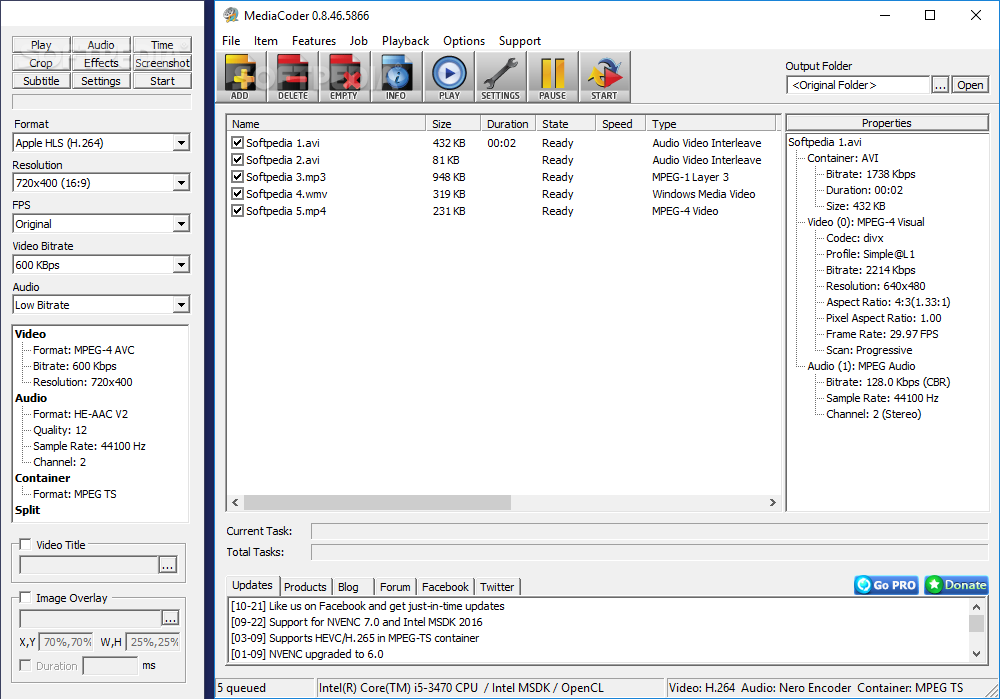Switch to the Blog tab
This screenshot has width=1000, height=699.
348,587
